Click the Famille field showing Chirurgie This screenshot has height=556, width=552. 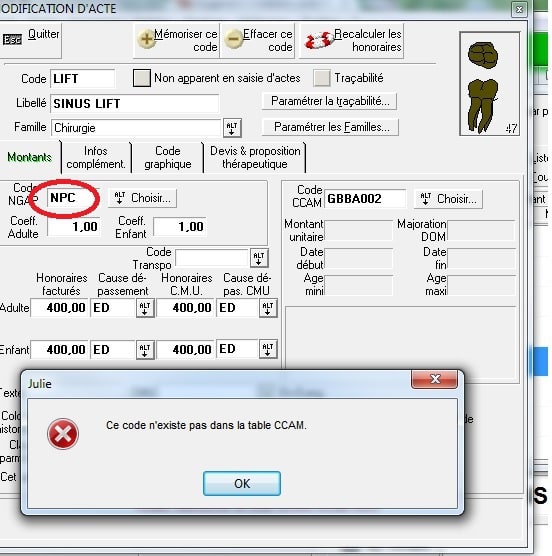(136, 128)
